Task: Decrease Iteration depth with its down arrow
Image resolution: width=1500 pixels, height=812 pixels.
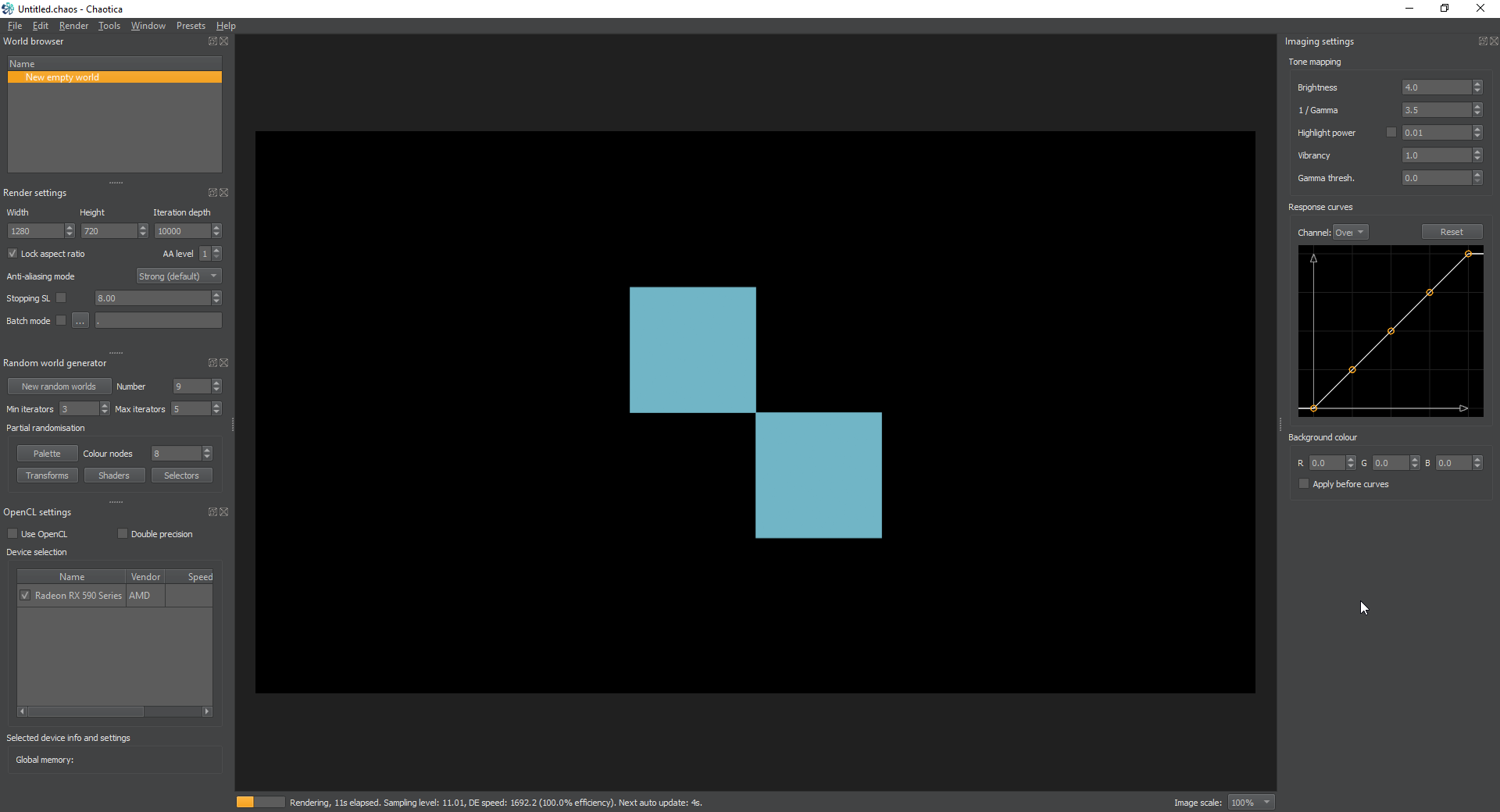Action: [216, 234]
